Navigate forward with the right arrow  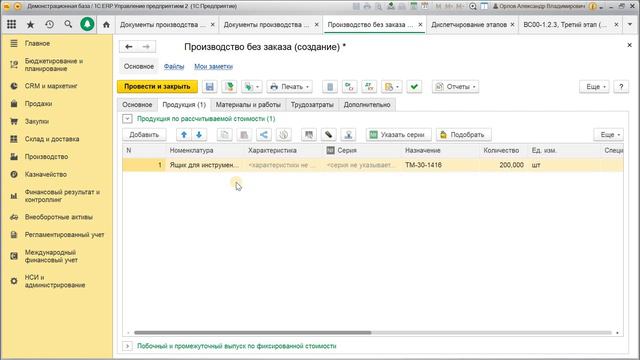[x=146, y=47]
